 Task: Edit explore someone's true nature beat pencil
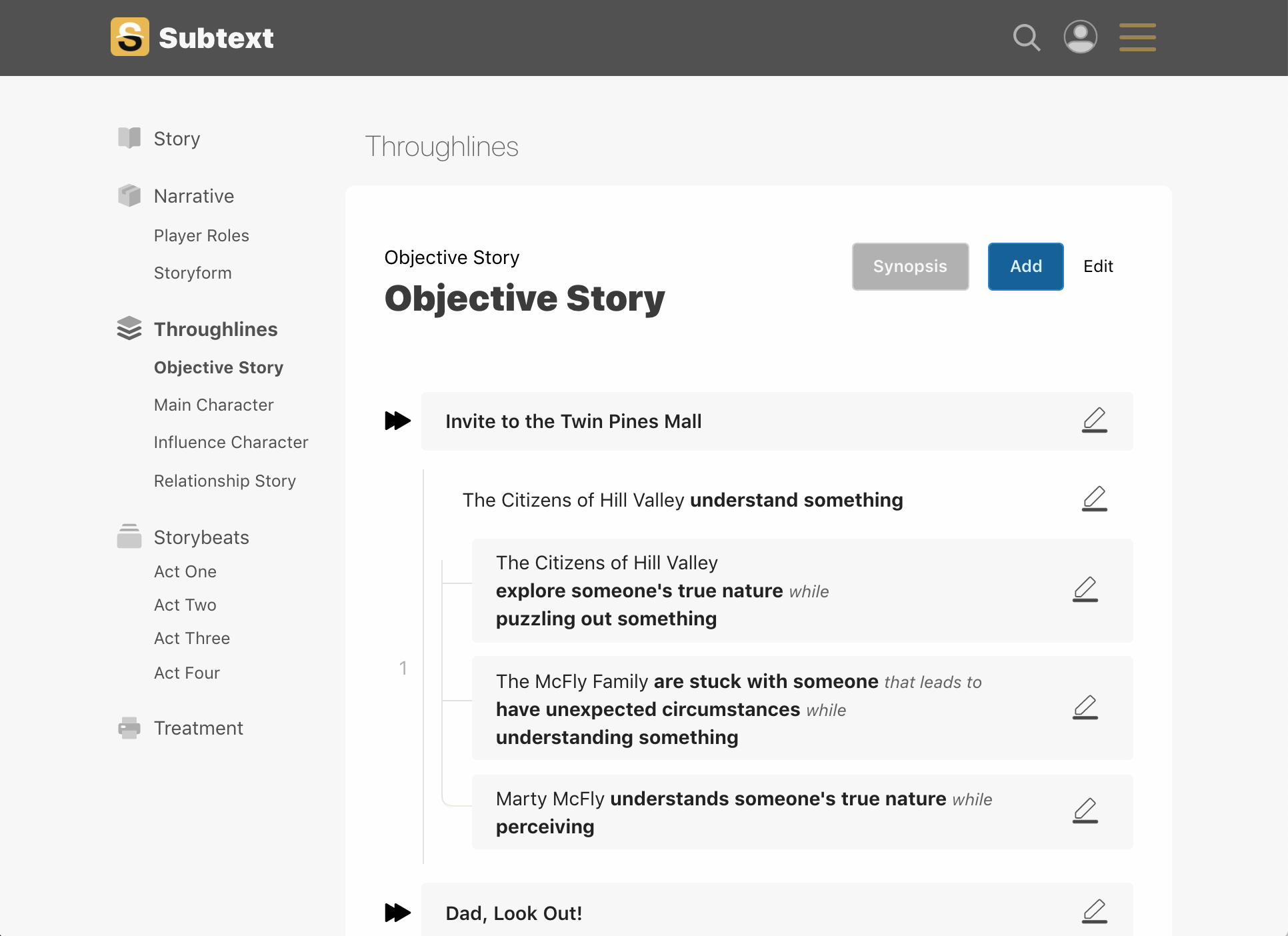pyautogui.click(x=1085, y=590)
